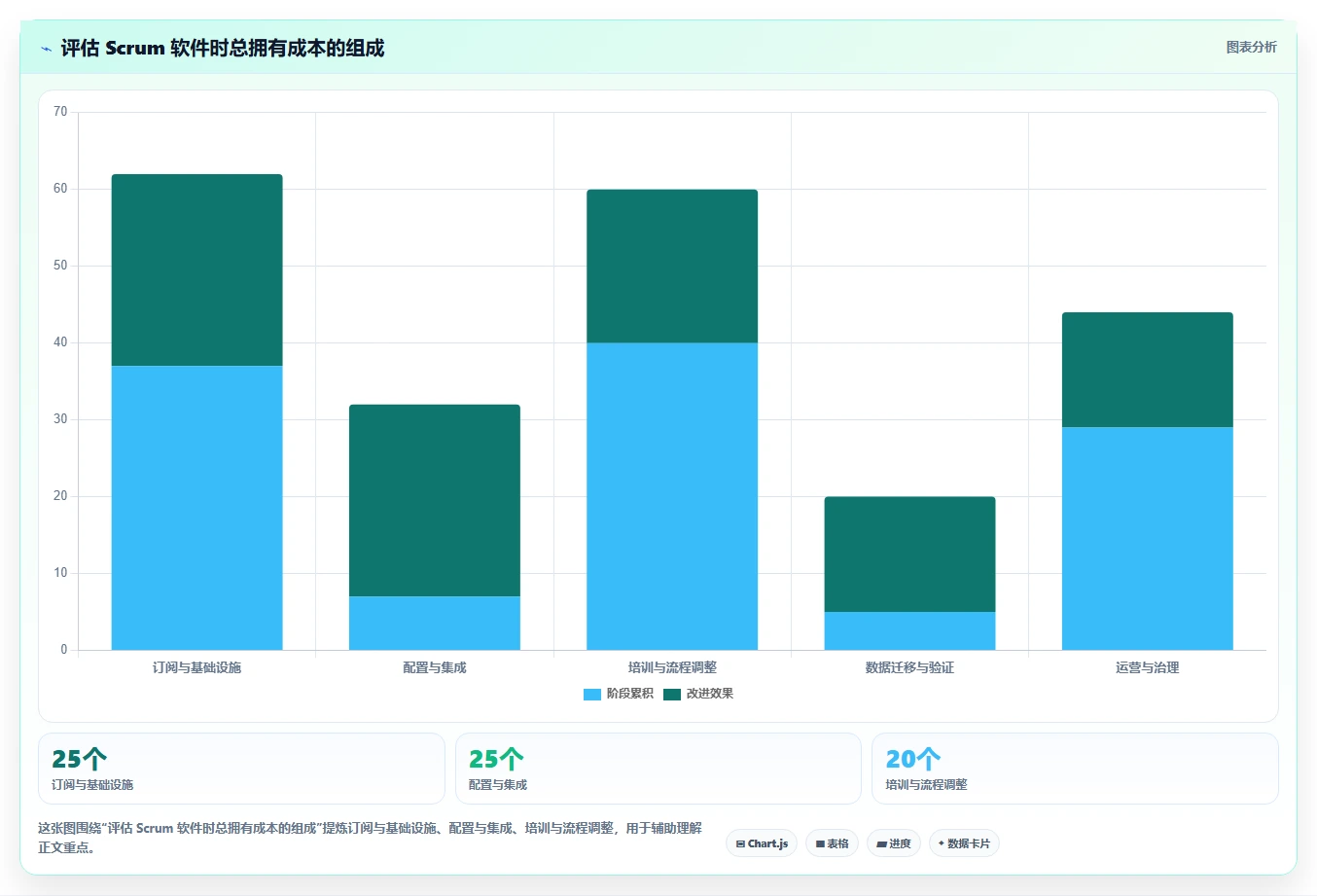Viewport: 1317px width, 896px height.
Task: Click the blue segment of 订阅与基础设施 bar
Action: click(197, 508)
